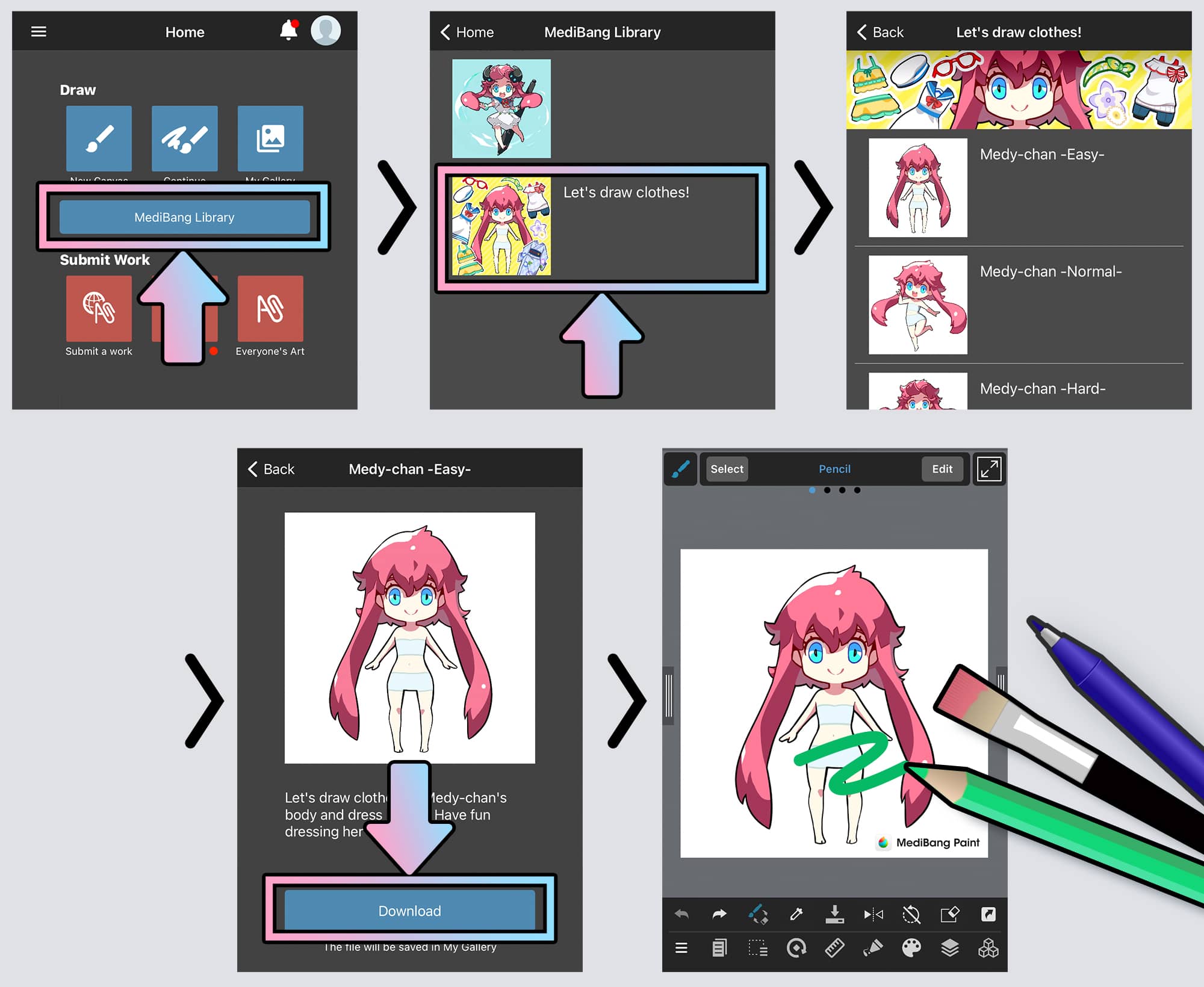The height and width of the screenshot is (987, 1204).
Task: Open the Medy-chan with pen thumbnail
Action: [x=501, y=108]
